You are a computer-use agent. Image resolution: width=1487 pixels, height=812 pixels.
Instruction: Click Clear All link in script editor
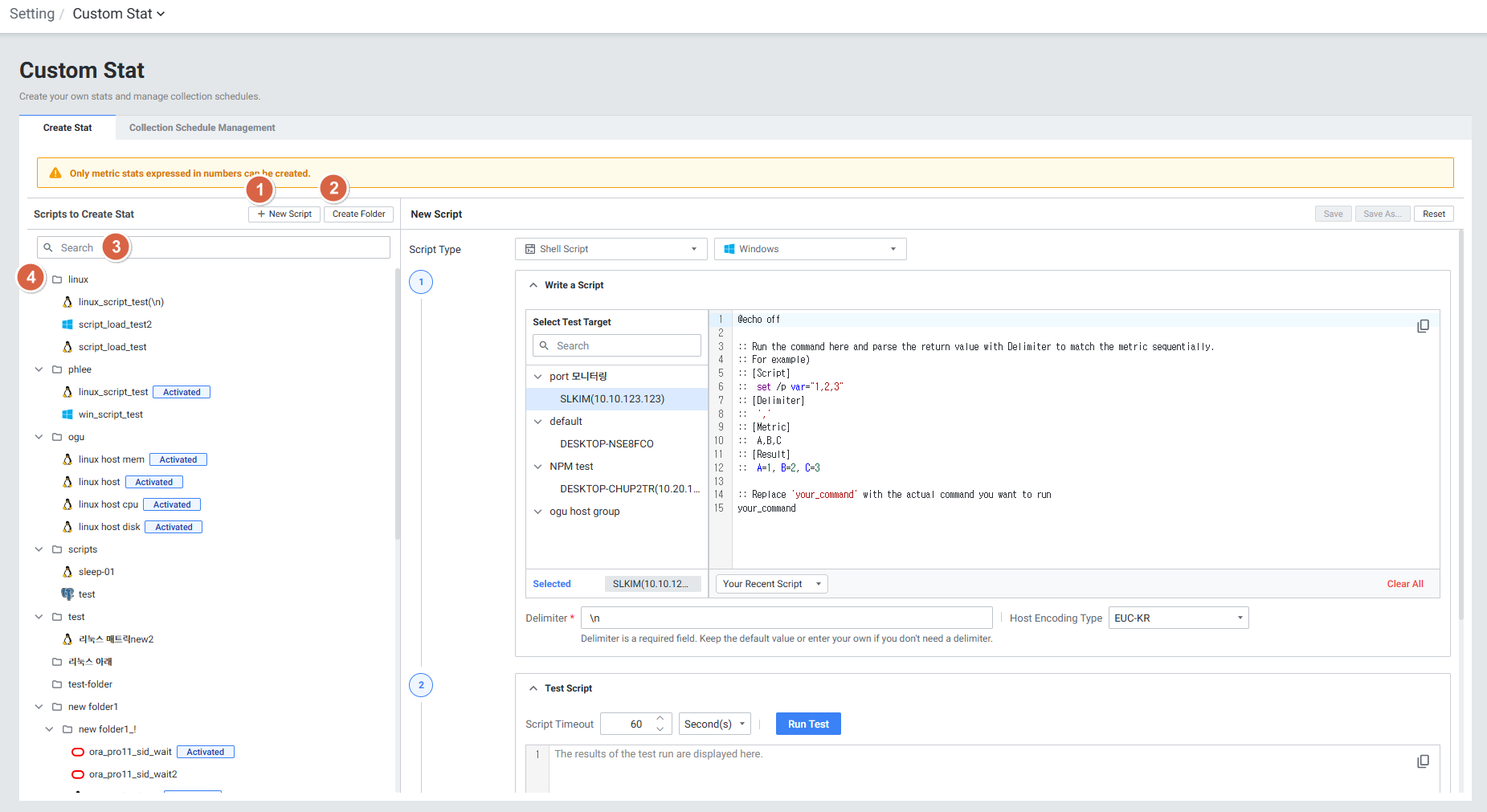click(x=1404, y=584)
